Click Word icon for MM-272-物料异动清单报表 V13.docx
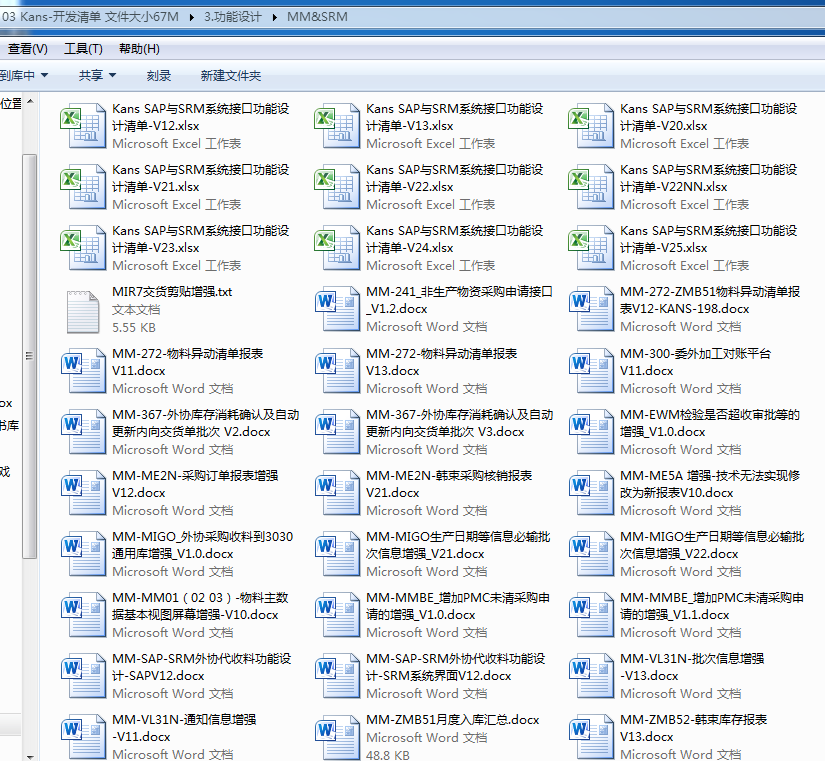Image resolution: width=825 pixels, height=761 pixels. pos(337,371)
